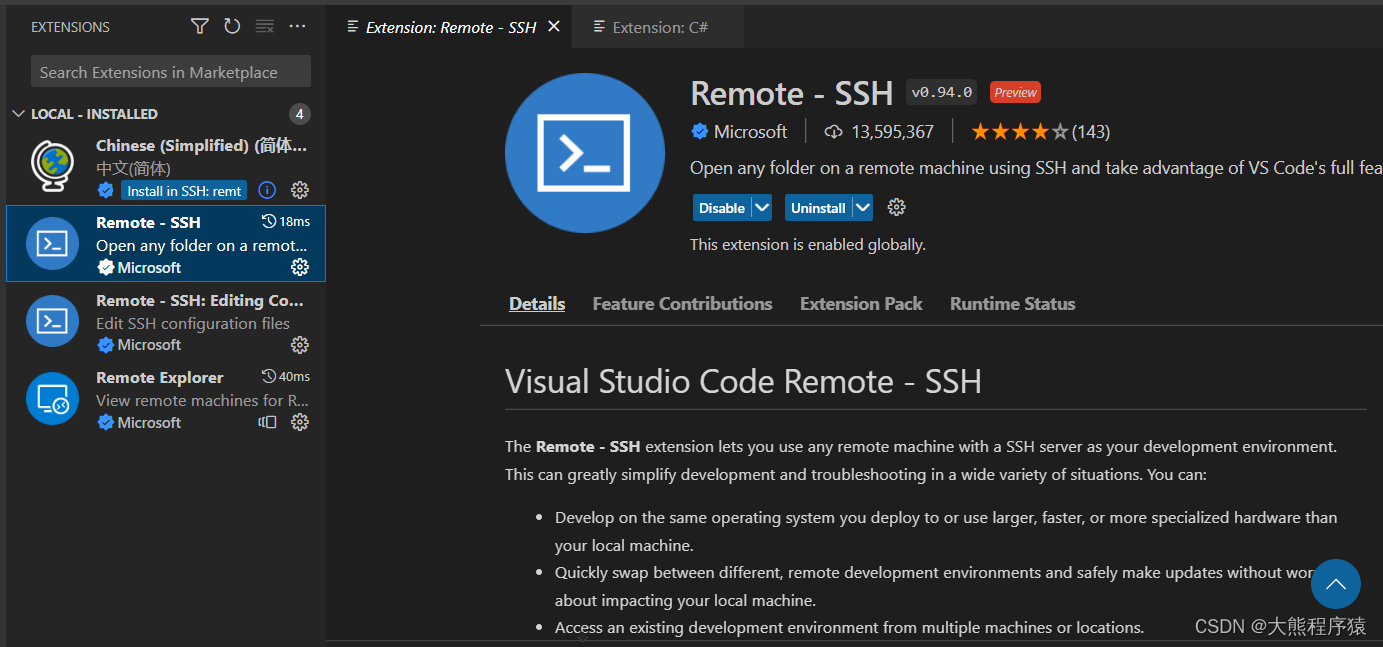Open the Microsoft publisher link in header

pos(750,132)
